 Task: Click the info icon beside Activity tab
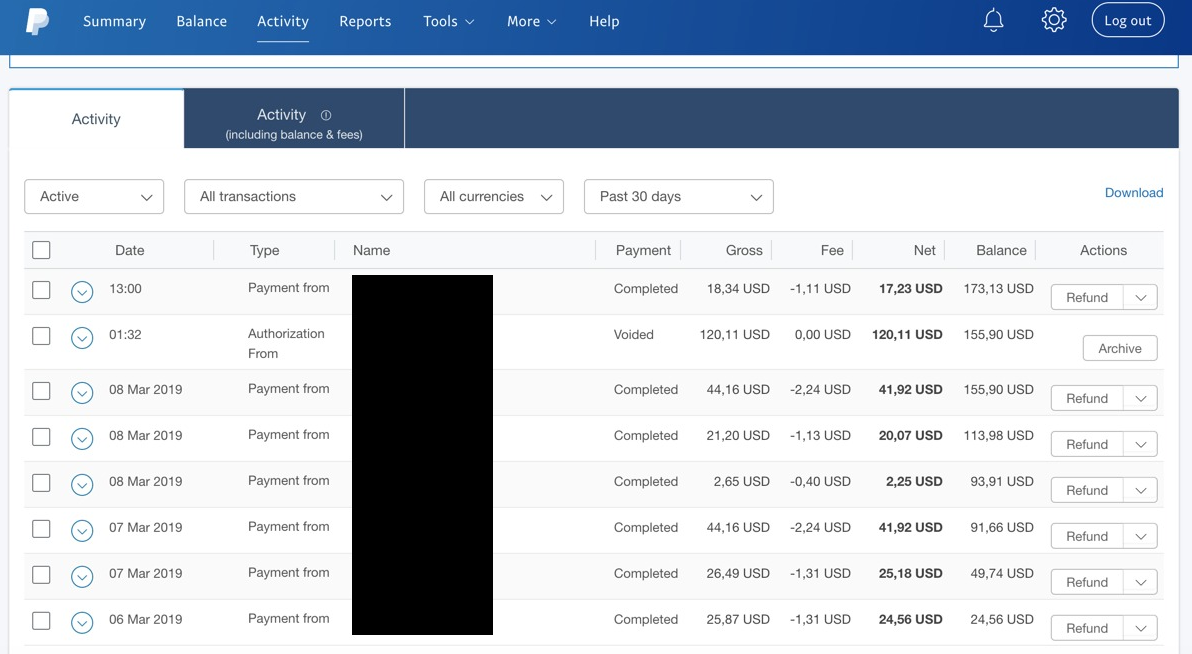(326, 116)
